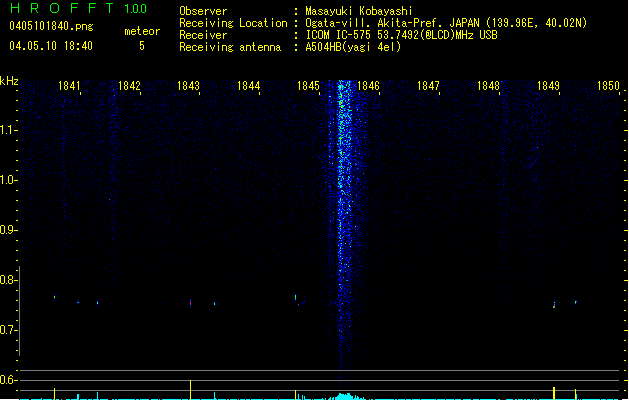Click the 1842 time axis label
629x400 pixels.
point(129,86)
